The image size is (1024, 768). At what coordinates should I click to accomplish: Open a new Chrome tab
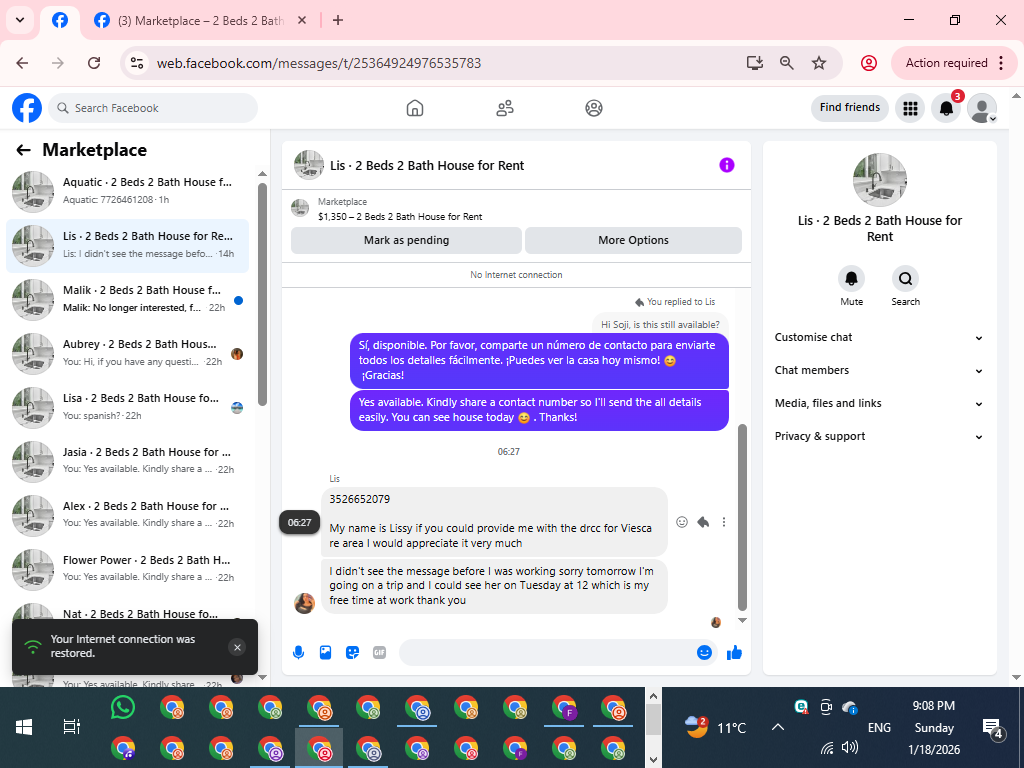338,20
